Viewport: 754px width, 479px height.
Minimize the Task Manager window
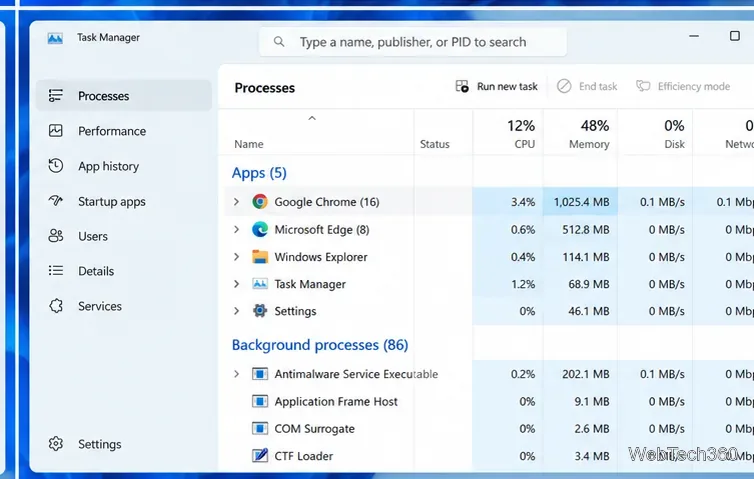tap(694, 36)
